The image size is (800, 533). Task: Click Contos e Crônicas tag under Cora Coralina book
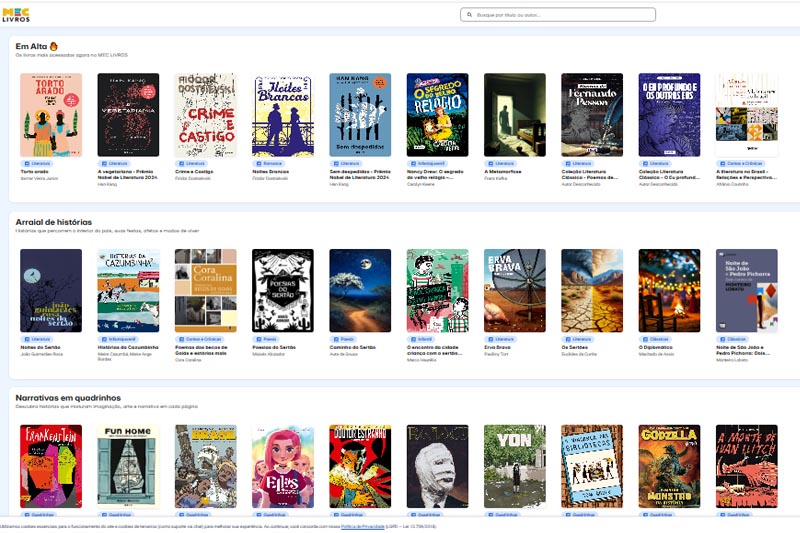199,339
